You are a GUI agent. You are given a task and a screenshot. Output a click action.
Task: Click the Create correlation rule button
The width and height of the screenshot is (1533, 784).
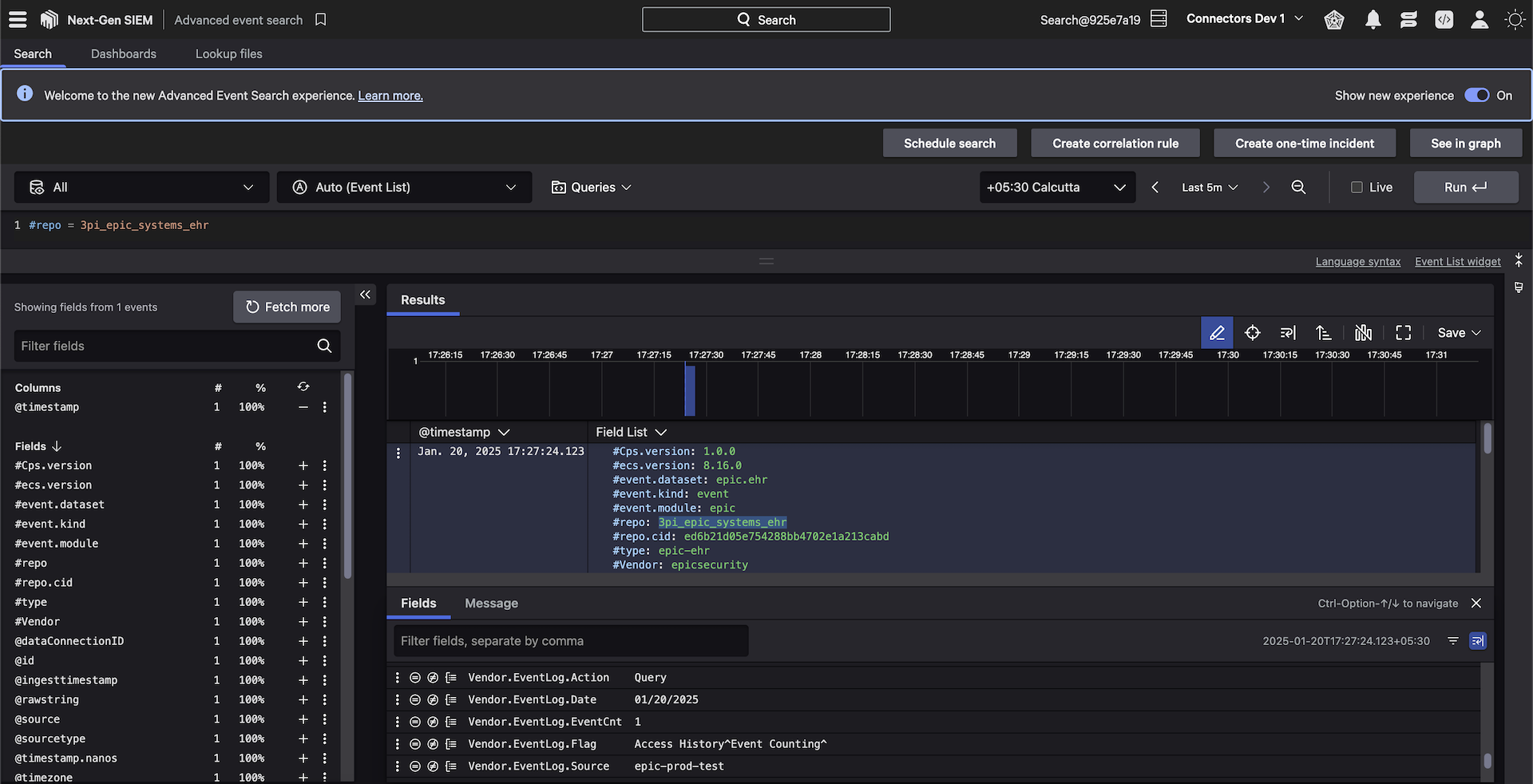tap(1115, 144)
